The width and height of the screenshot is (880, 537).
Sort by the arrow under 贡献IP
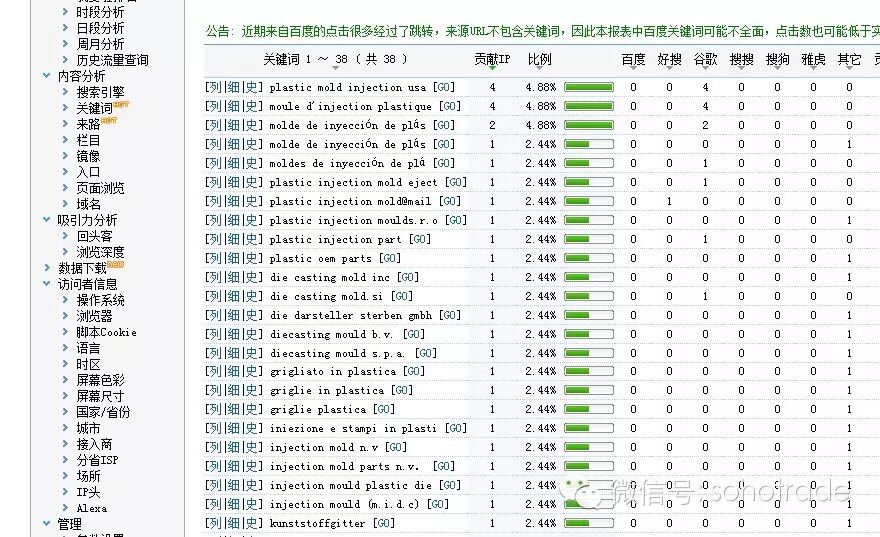(x=492, y=68)
